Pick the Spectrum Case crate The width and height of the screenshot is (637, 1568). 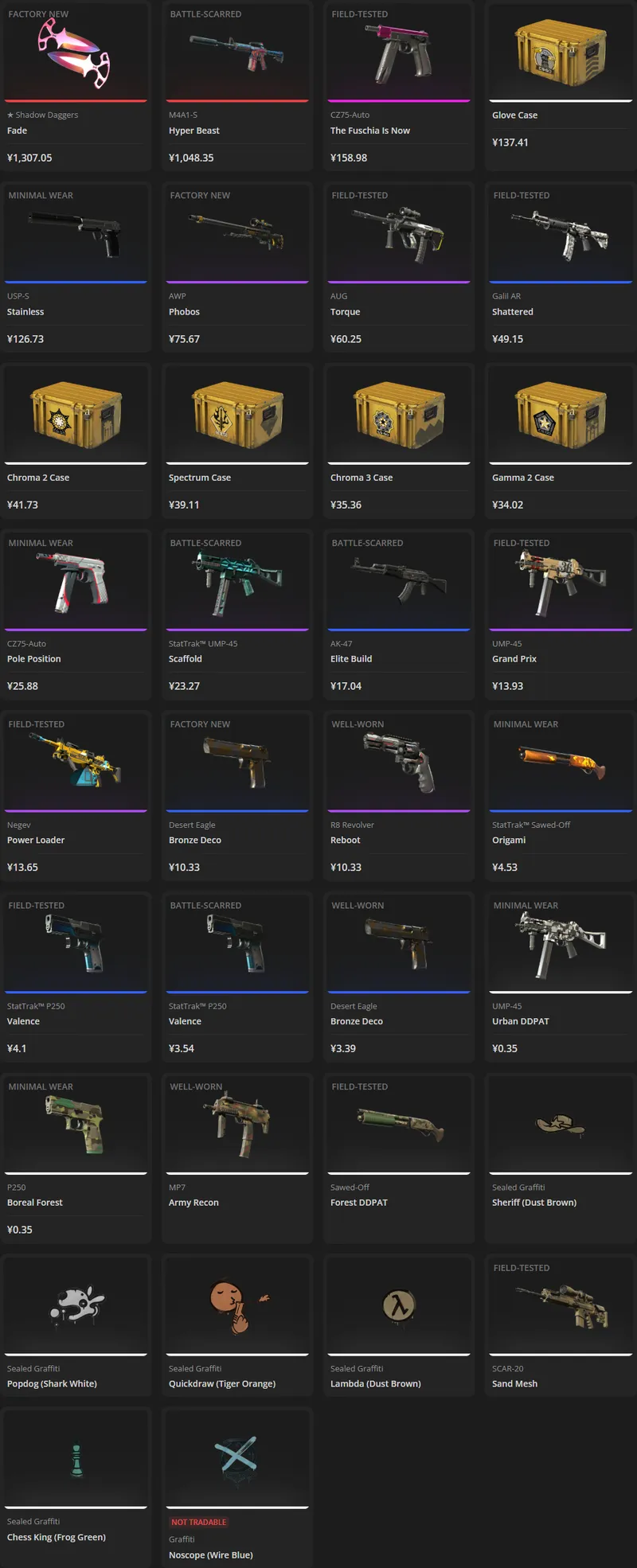237,441
